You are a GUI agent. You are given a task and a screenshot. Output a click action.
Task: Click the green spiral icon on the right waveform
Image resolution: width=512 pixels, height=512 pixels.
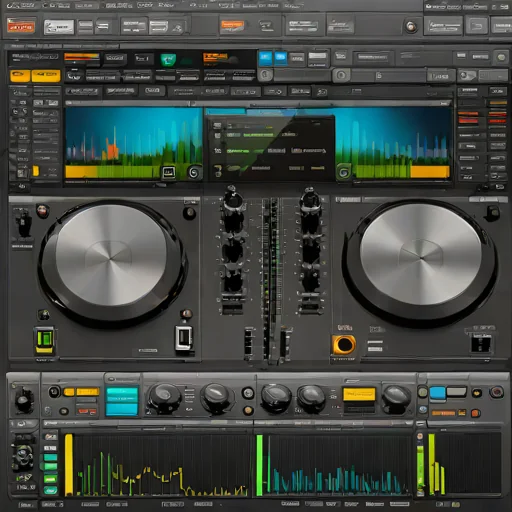343,172
